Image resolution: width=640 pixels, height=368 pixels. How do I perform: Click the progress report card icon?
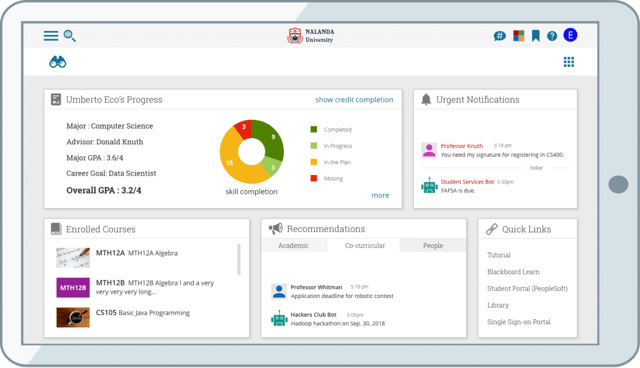click(56, 100)
